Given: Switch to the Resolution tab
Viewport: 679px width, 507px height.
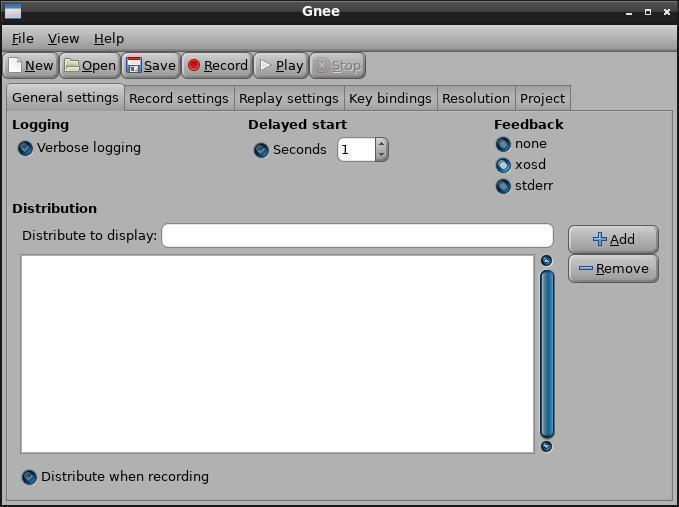Looking at the screenshot, I should tap(476, 98).
